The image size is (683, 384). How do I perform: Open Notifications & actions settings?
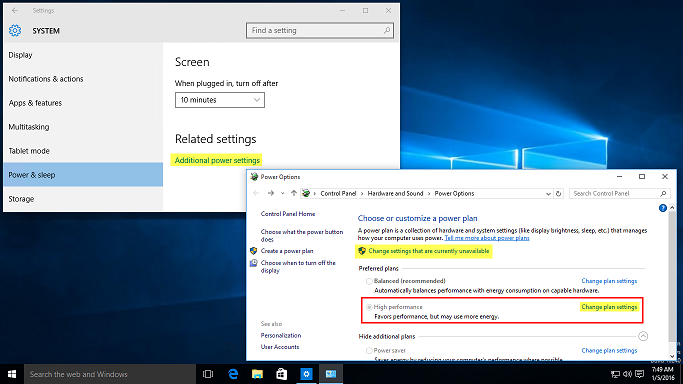pyautogui.click(x=83, y=79)
